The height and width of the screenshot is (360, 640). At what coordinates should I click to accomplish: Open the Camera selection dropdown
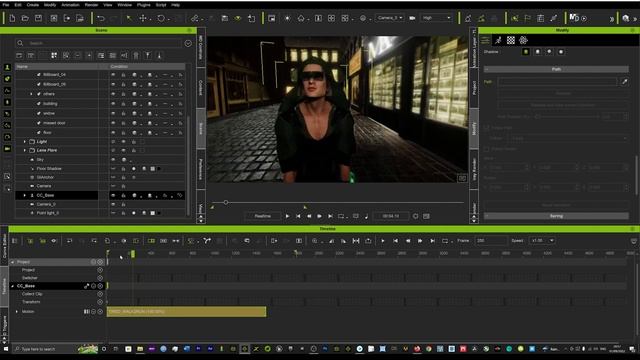[389, 18]
